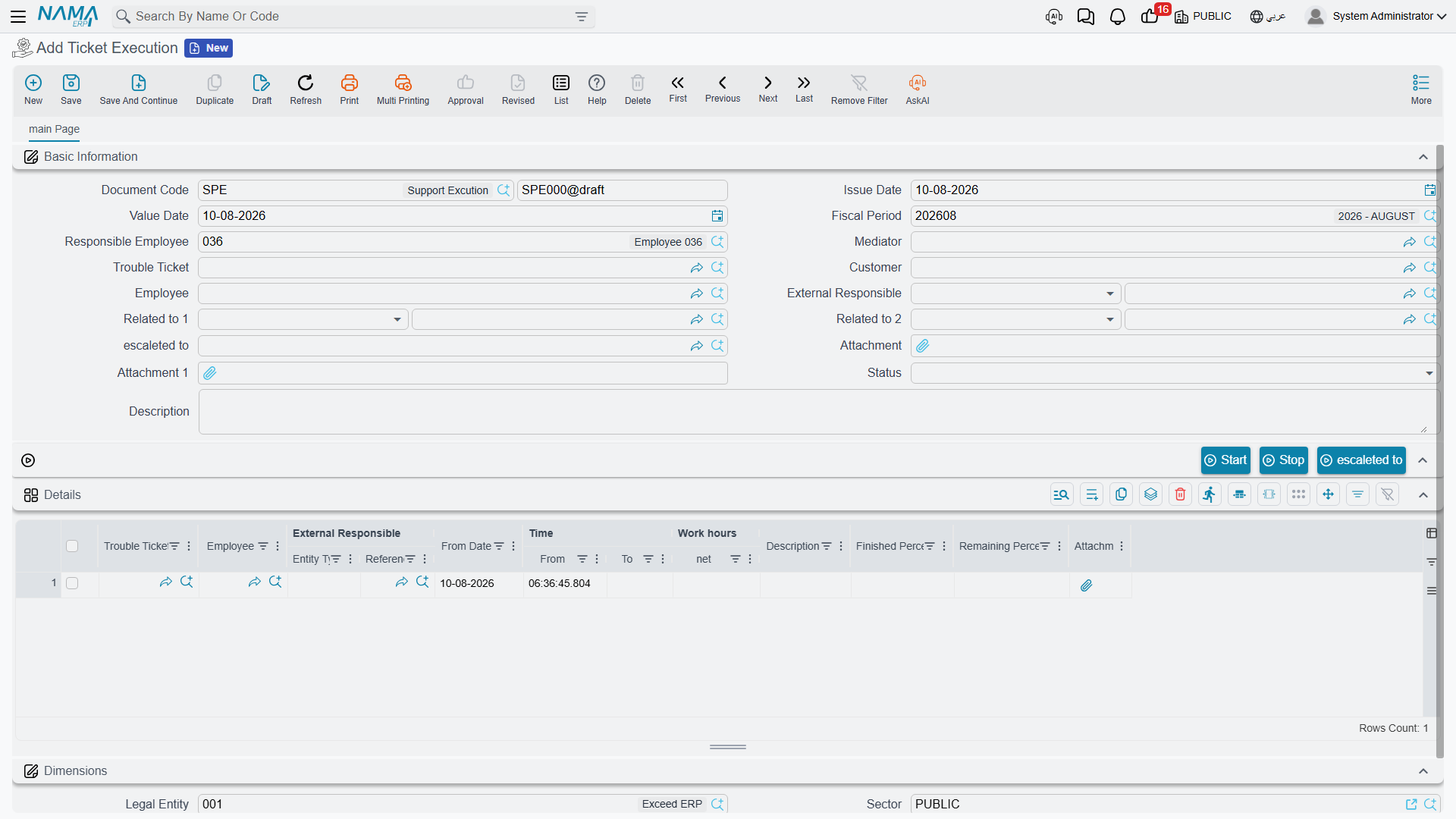Expand System Administrator user menu
Viewport: 1456px width, 819px height.
click(1376, 16)
